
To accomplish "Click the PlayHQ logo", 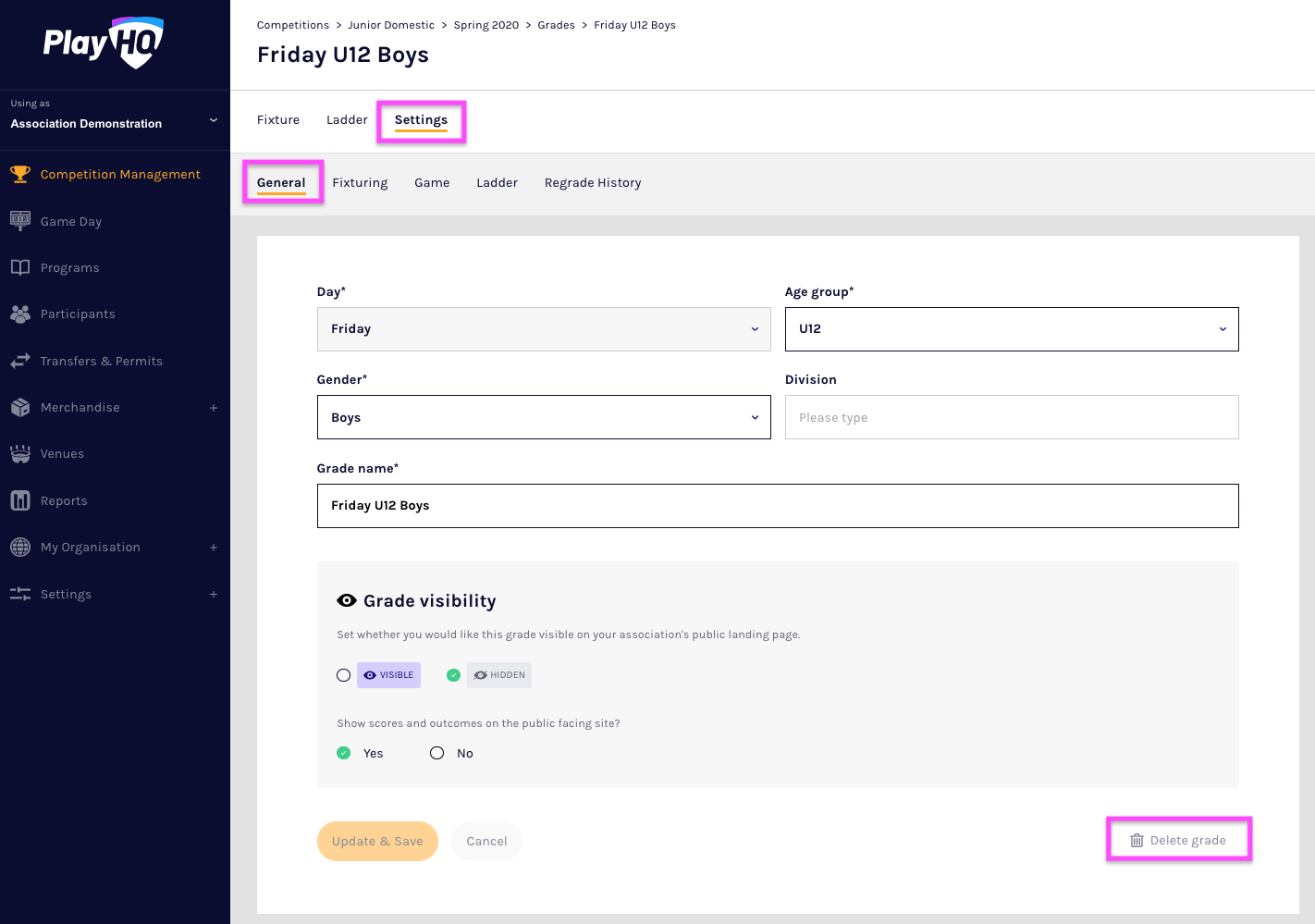I will (x=104, y=43).
